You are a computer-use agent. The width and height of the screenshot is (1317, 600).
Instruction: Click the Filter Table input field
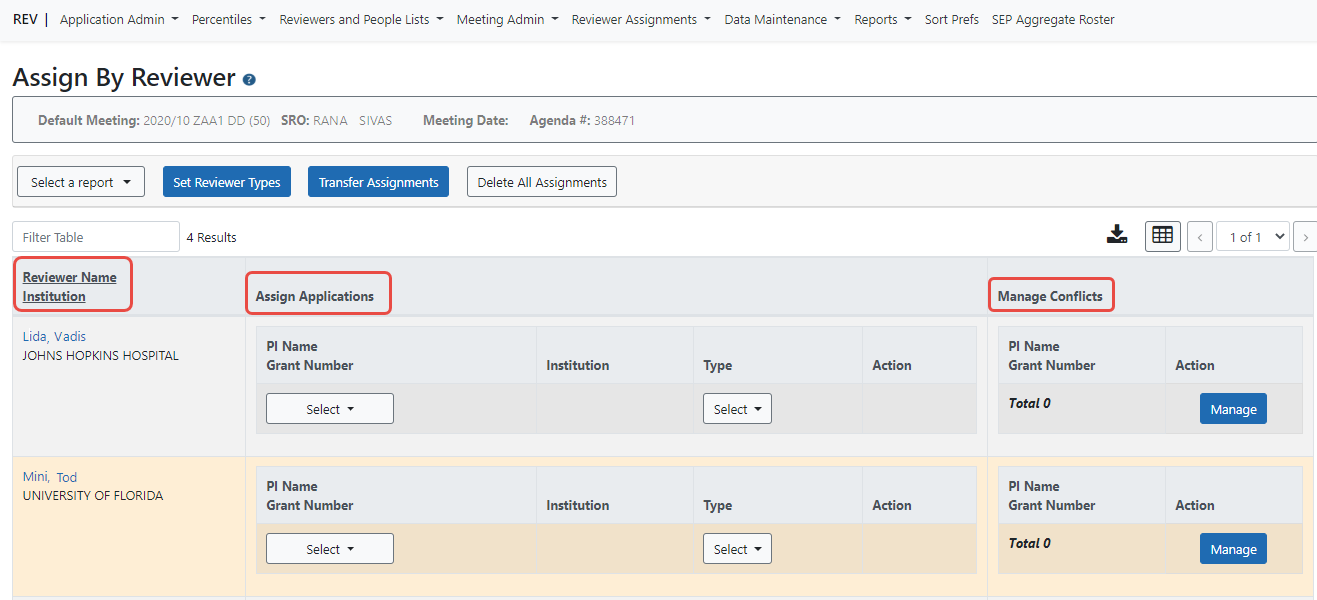(96, 237)
